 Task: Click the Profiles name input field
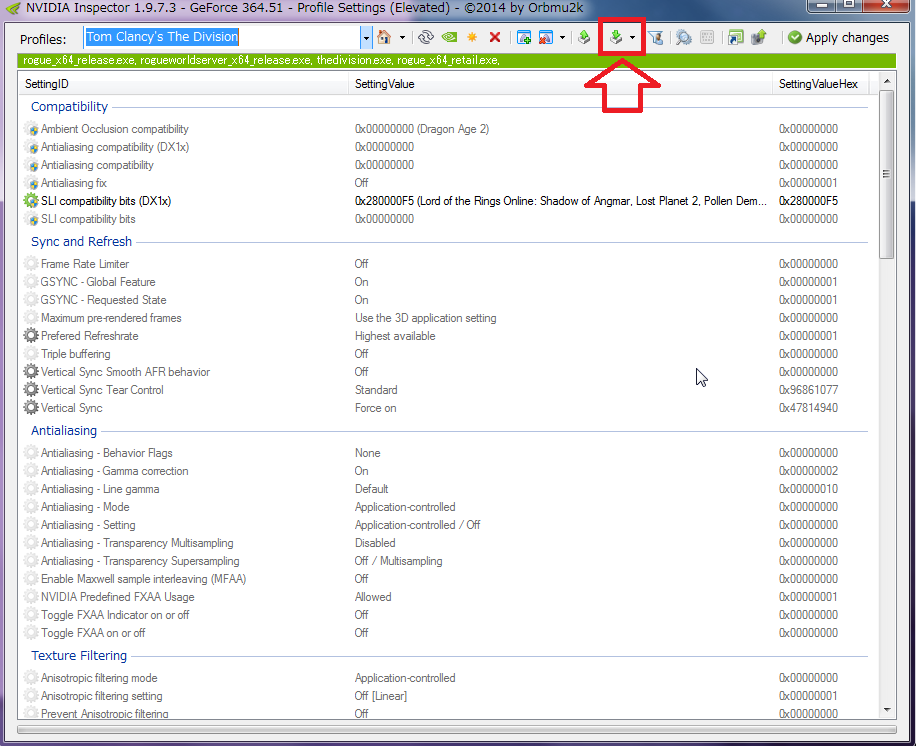point(222,38)
